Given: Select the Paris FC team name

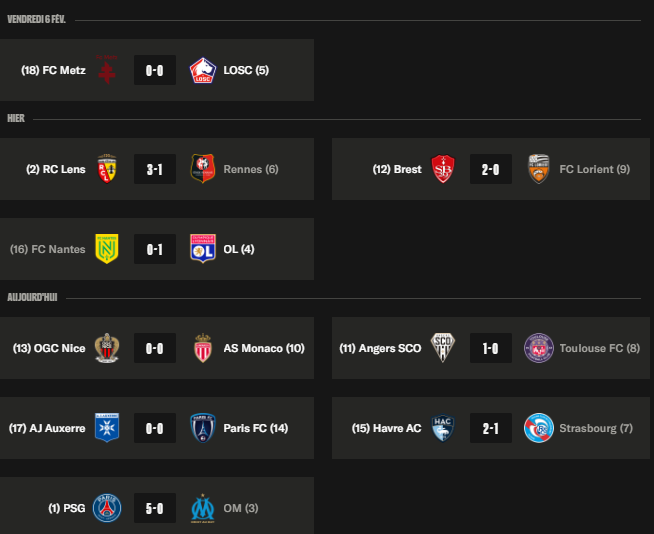Looking at the screenshot, I should pyautogui.click(x=255, y=428).
